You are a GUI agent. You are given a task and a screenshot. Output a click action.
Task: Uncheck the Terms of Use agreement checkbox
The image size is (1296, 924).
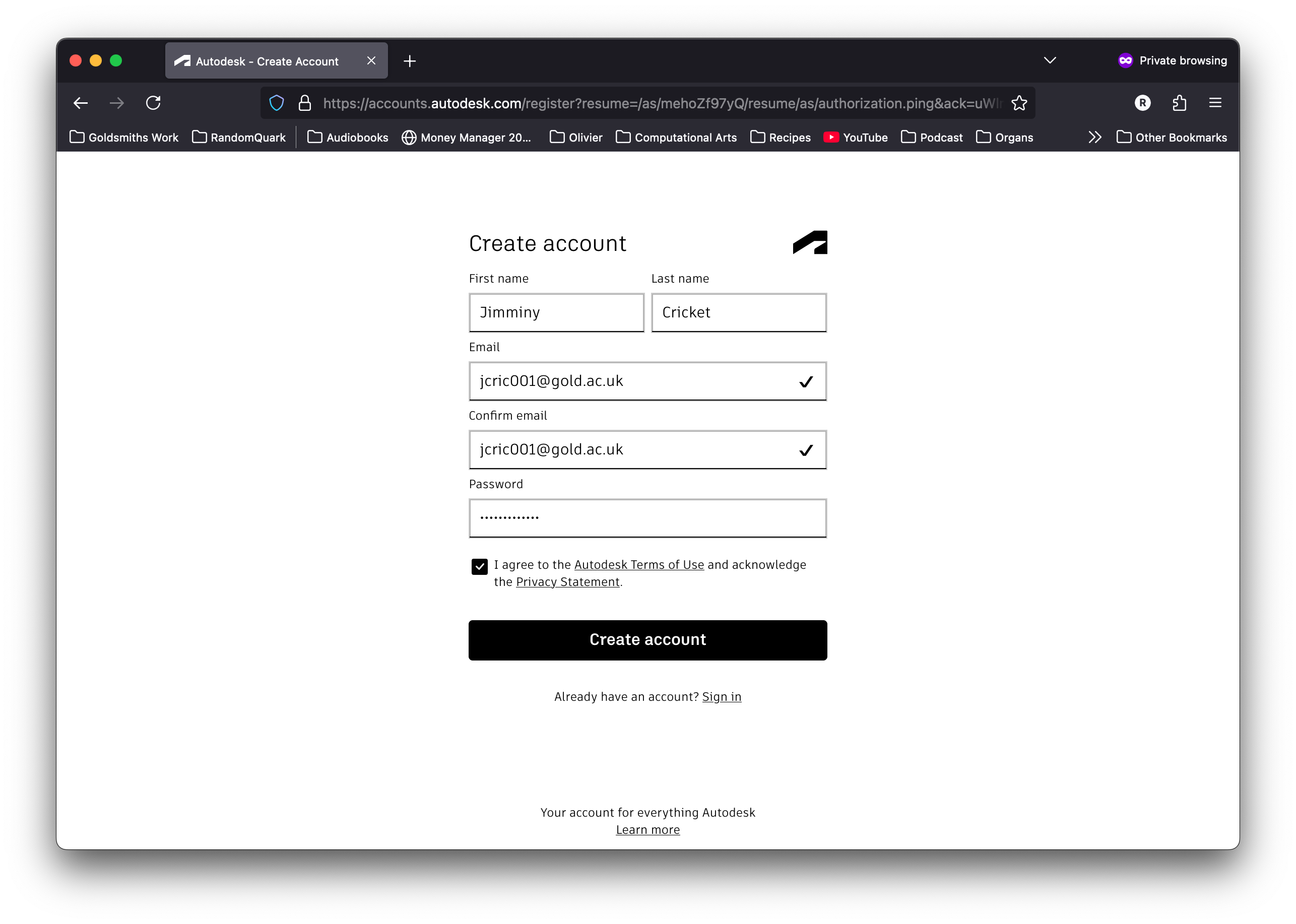pyautogui.click(x=480, y=566)
